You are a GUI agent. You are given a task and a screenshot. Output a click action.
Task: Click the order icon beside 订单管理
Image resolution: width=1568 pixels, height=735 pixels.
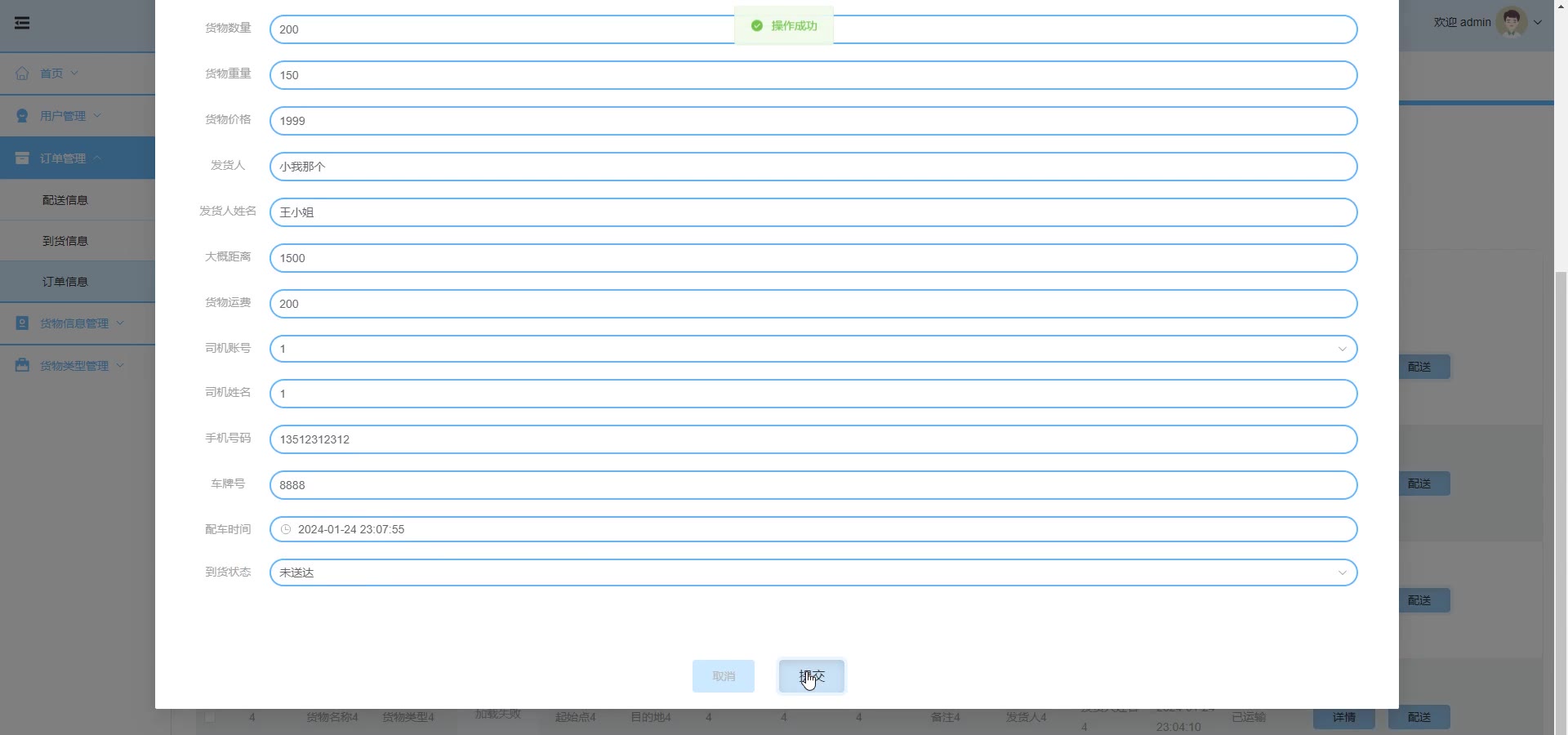pos(22,158)
